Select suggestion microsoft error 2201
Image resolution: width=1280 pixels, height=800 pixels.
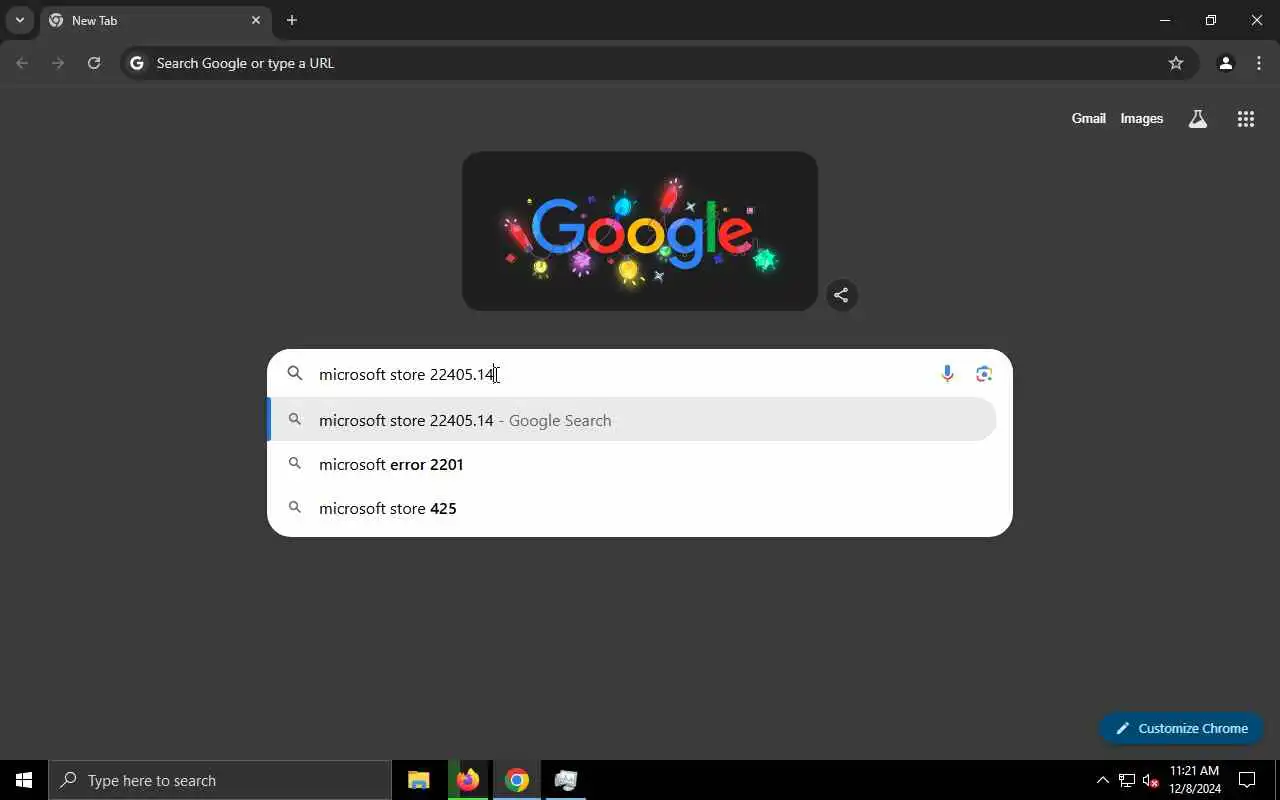click(x=633, y=464)
